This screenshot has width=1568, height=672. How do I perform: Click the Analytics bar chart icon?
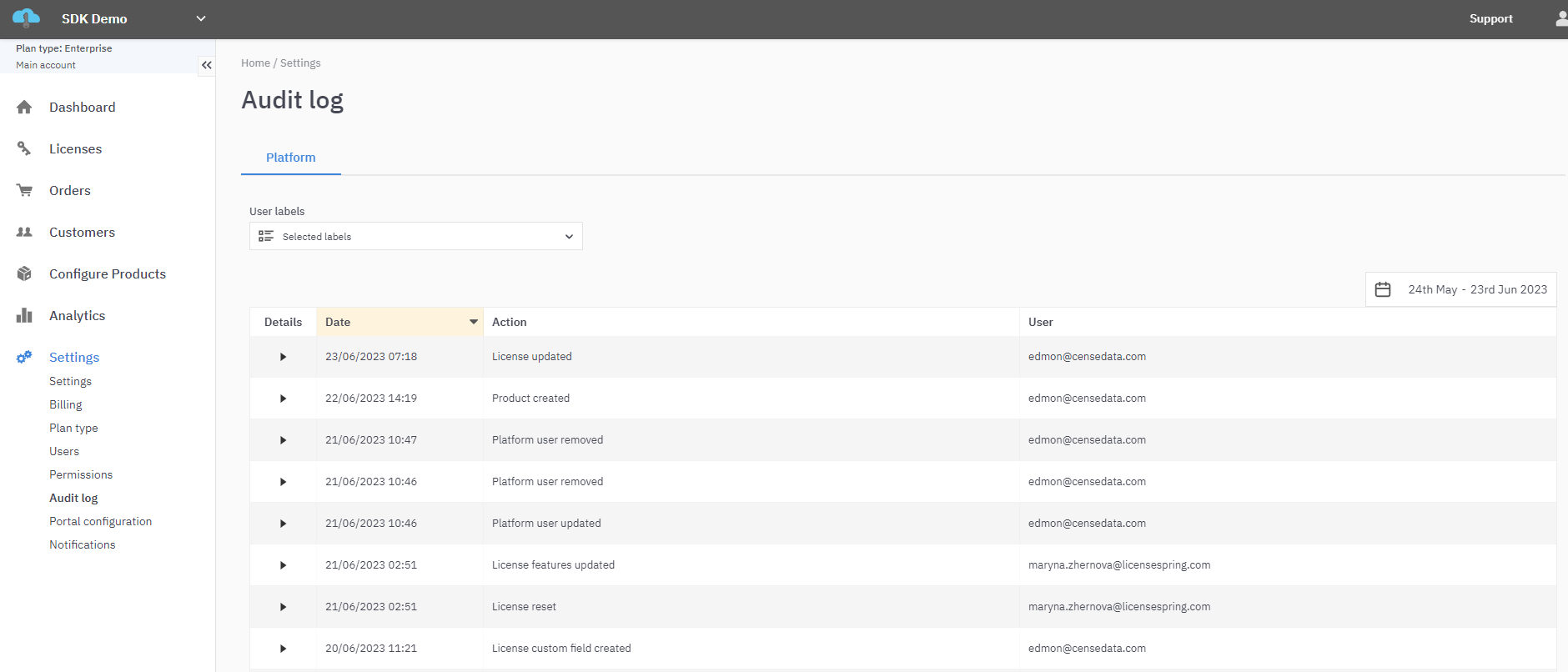pyautogui.click(x=24, y=316)
